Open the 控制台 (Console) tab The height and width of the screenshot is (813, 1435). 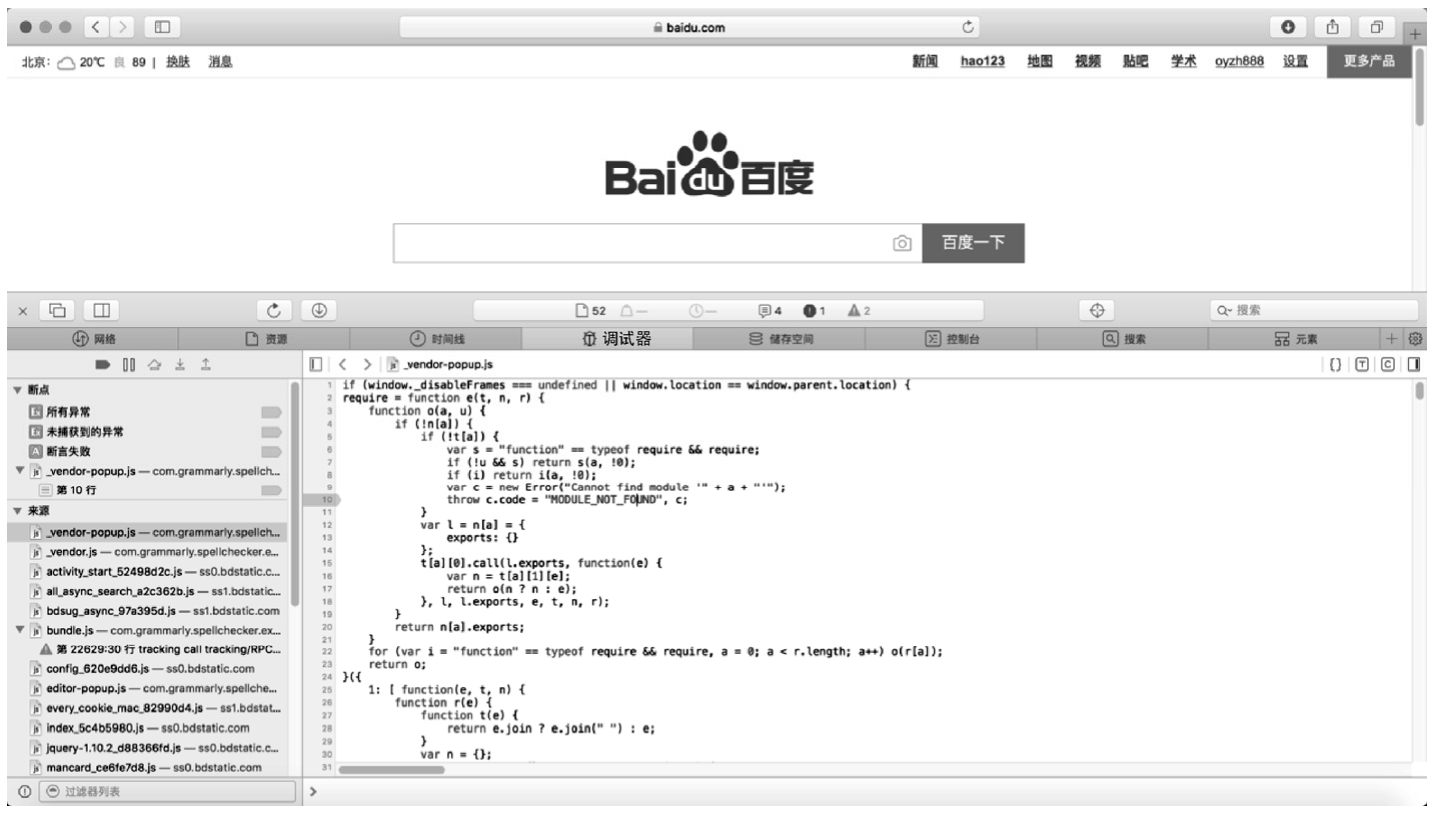953,339
